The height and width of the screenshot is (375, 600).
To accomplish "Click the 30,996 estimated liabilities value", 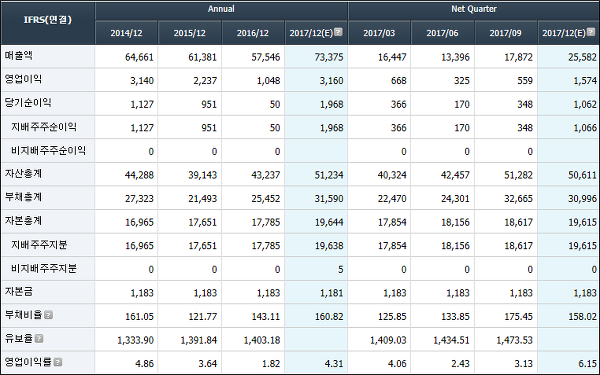I will pyautogui.click(x=582, y=199).
